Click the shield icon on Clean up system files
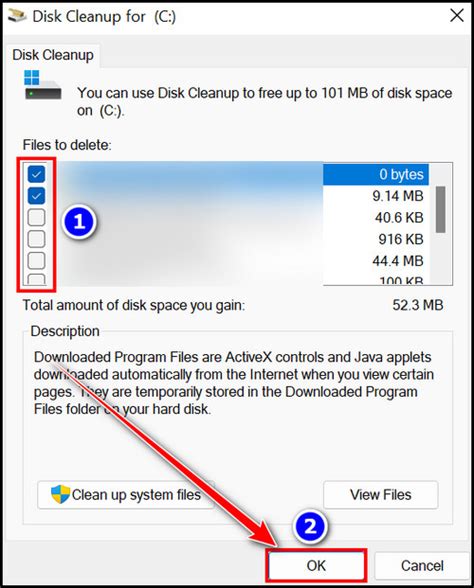Viewport: 474px width, 588px height. (60, 494)
